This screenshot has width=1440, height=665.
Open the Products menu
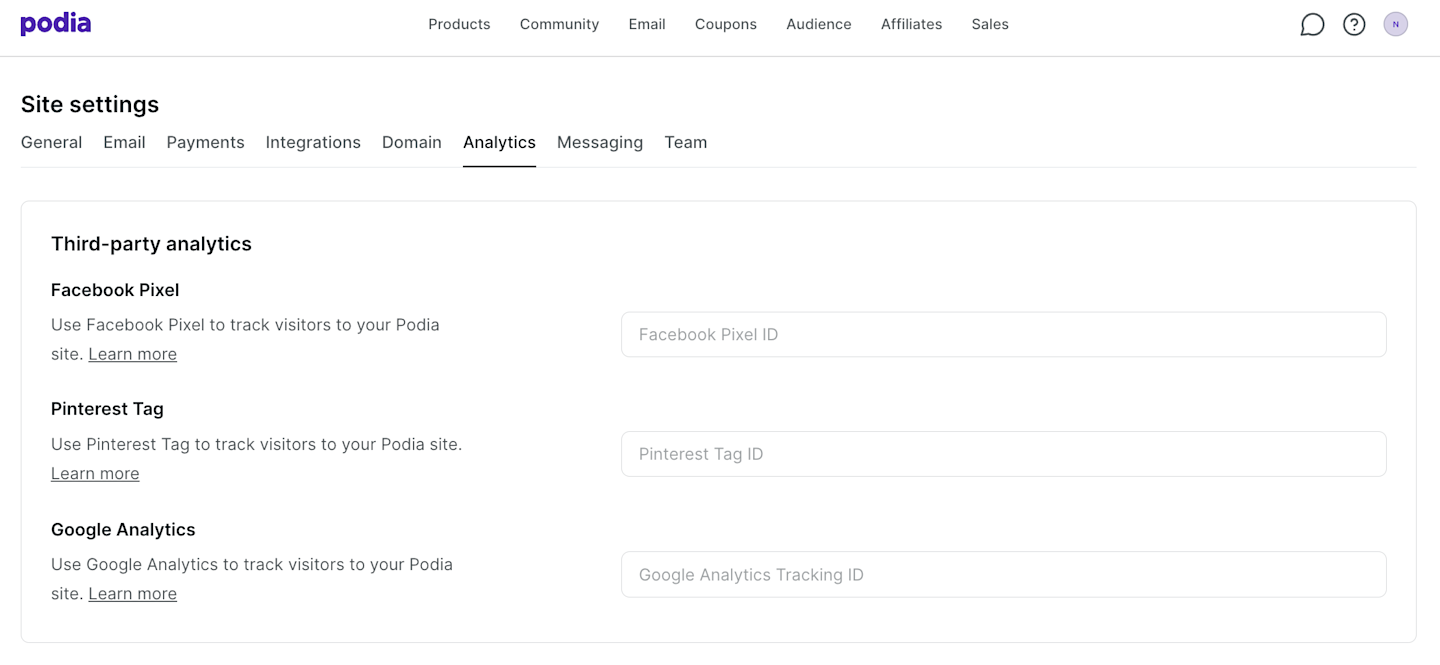(x=459, y=24)
